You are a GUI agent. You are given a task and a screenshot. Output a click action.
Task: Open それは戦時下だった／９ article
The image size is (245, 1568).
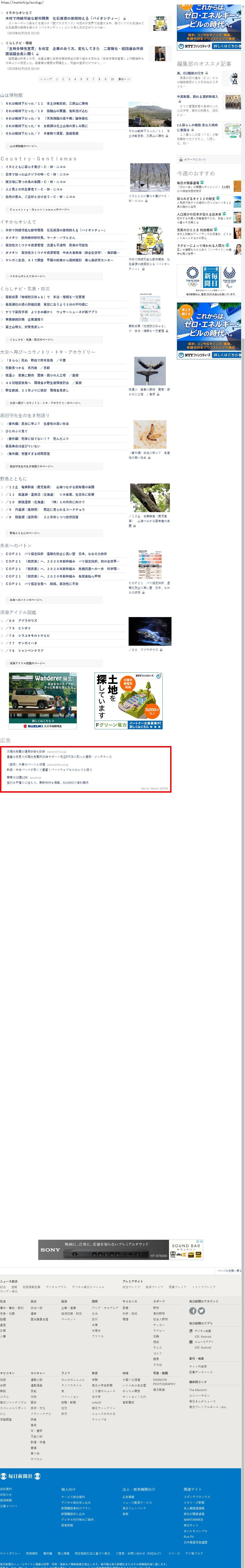coord(47,119)
